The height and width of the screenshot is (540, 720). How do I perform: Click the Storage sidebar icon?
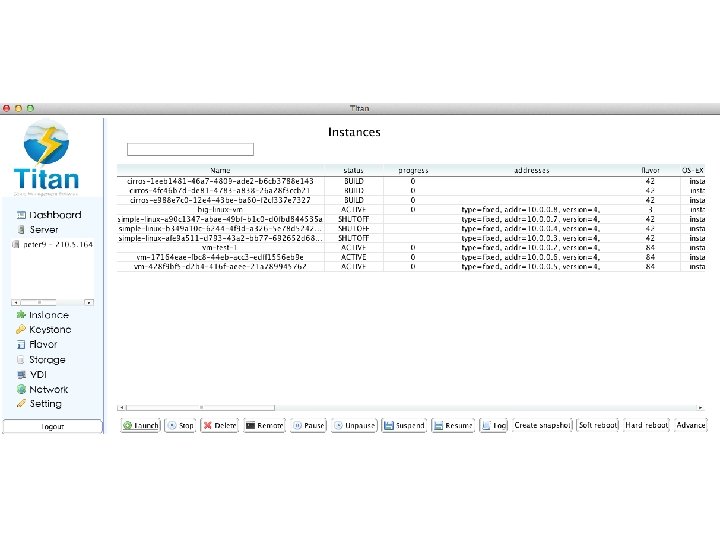tap(21, 360)
